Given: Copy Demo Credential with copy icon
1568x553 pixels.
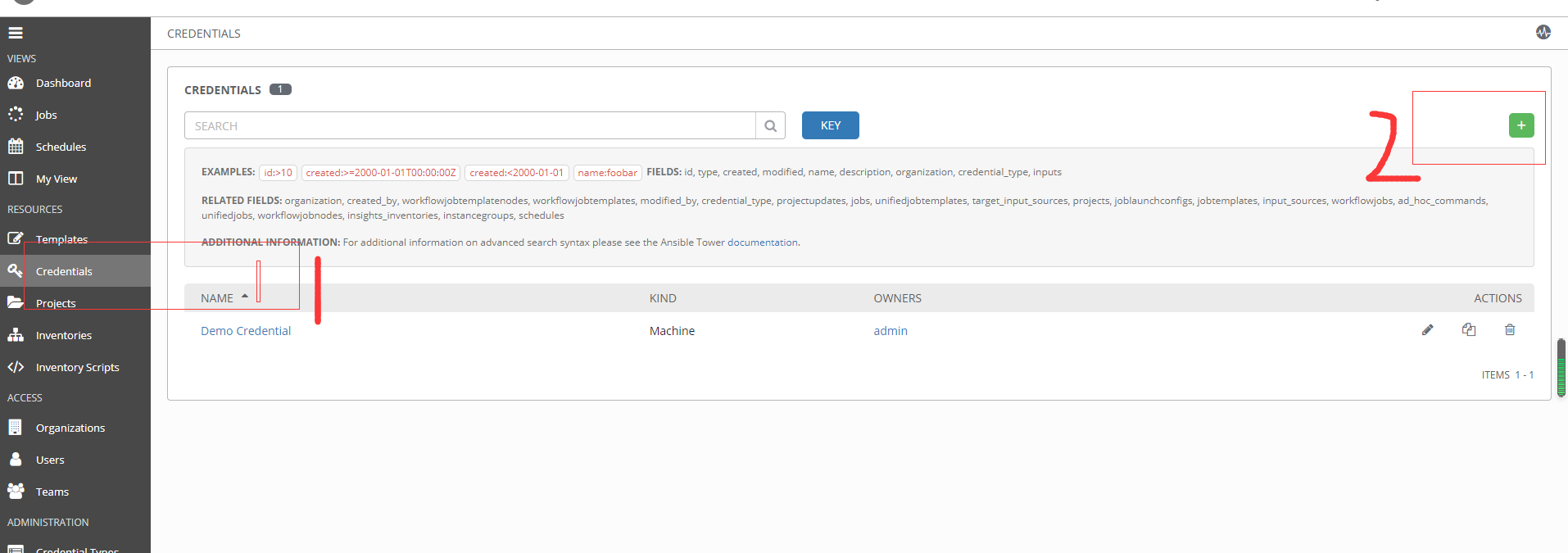Looking at the screenshot, I should tap(1469, 329).
